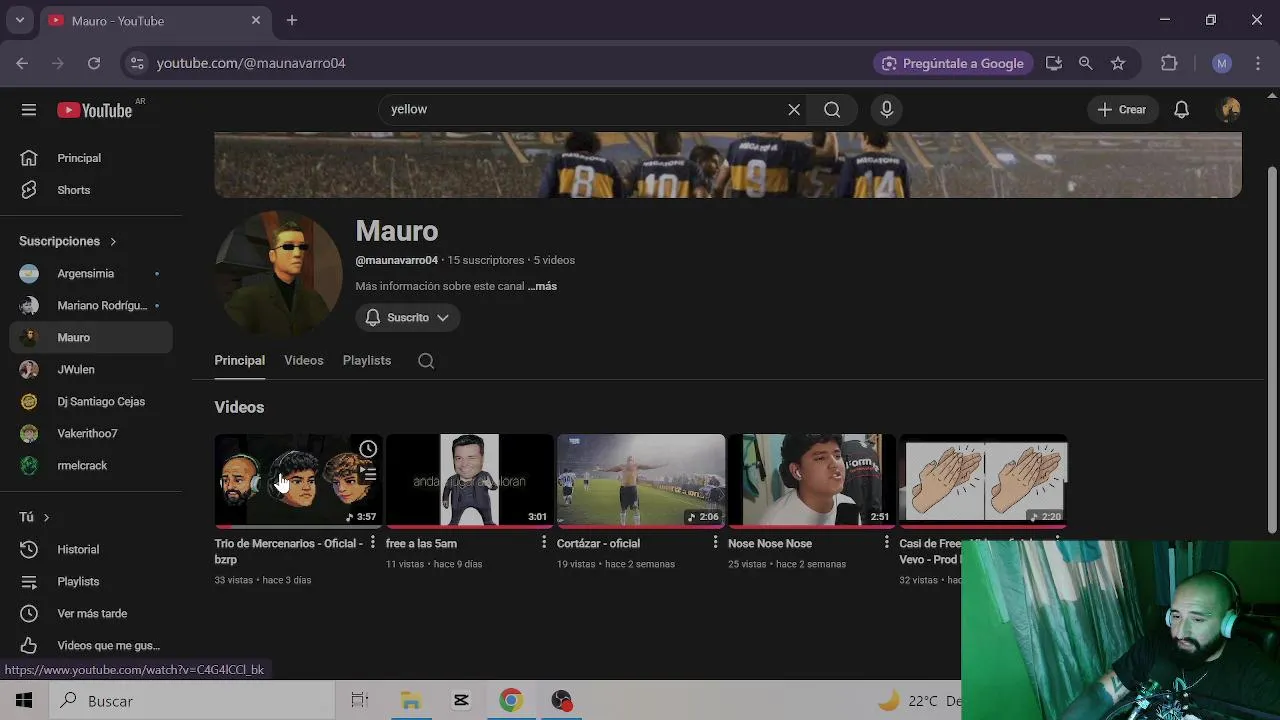Open Ver más tarde in sidebar
This screenshot has height=720, width=1280.
pyautogui.click(x=91, y=613)
